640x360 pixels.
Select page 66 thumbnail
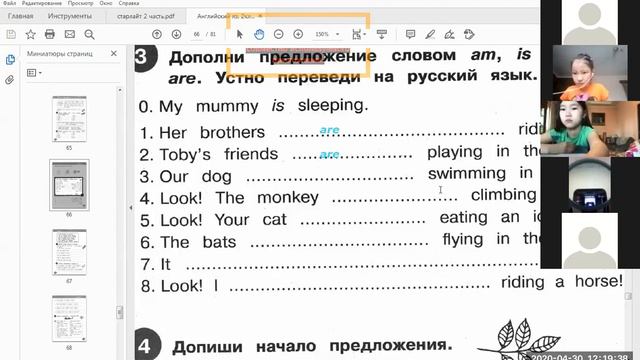coord(69,185)
